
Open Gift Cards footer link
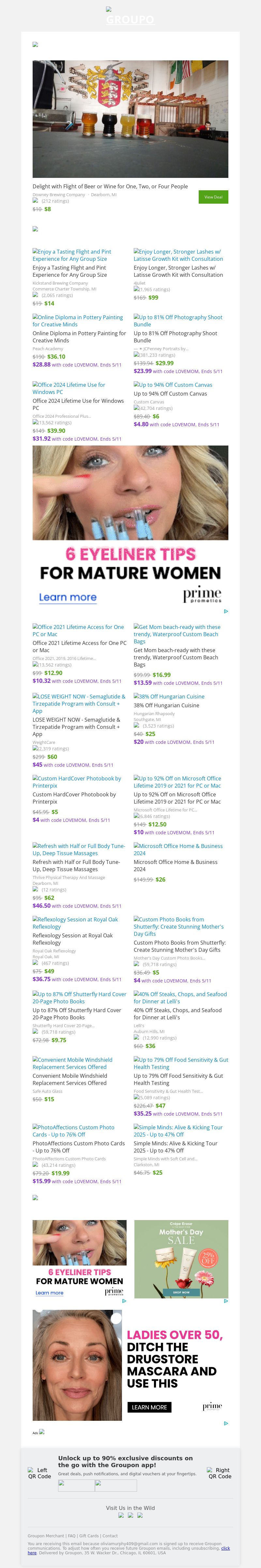click(89, 1536)
